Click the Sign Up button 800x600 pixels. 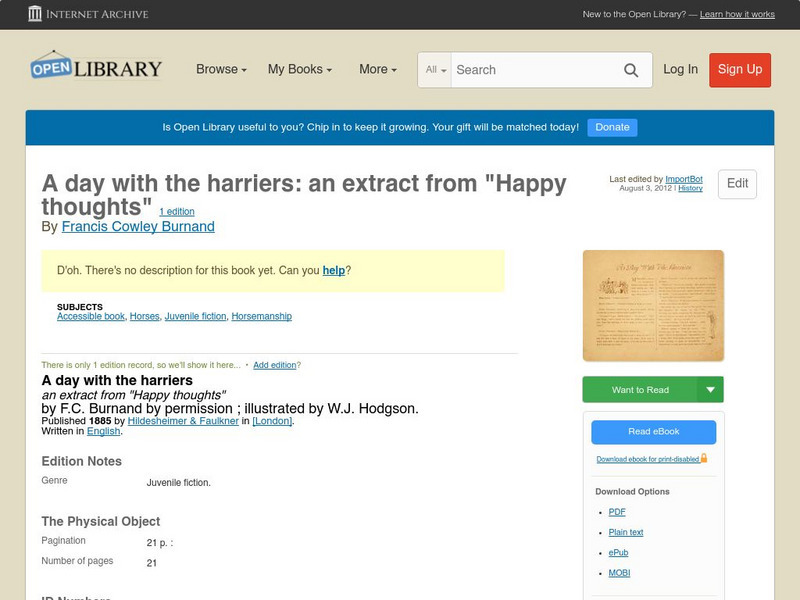pos(739,70)
